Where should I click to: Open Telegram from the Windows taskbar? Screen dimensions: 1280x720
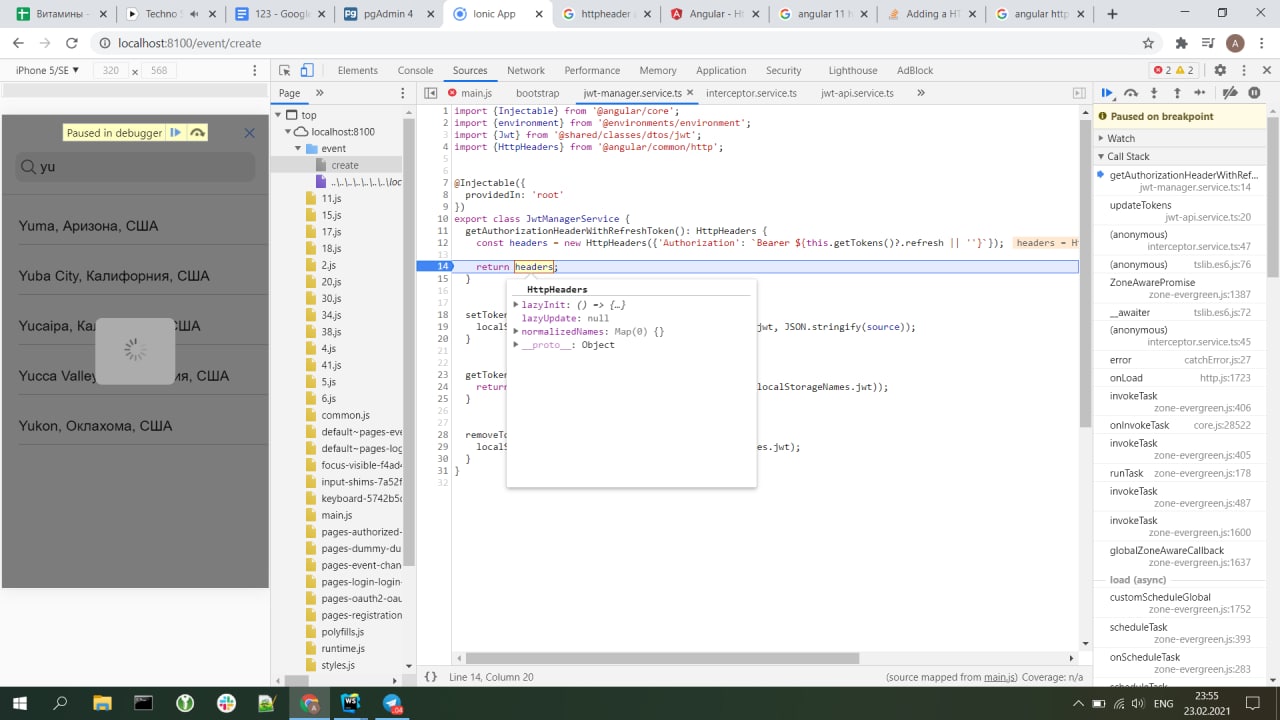pyautogui.click(x=392, y=703)
